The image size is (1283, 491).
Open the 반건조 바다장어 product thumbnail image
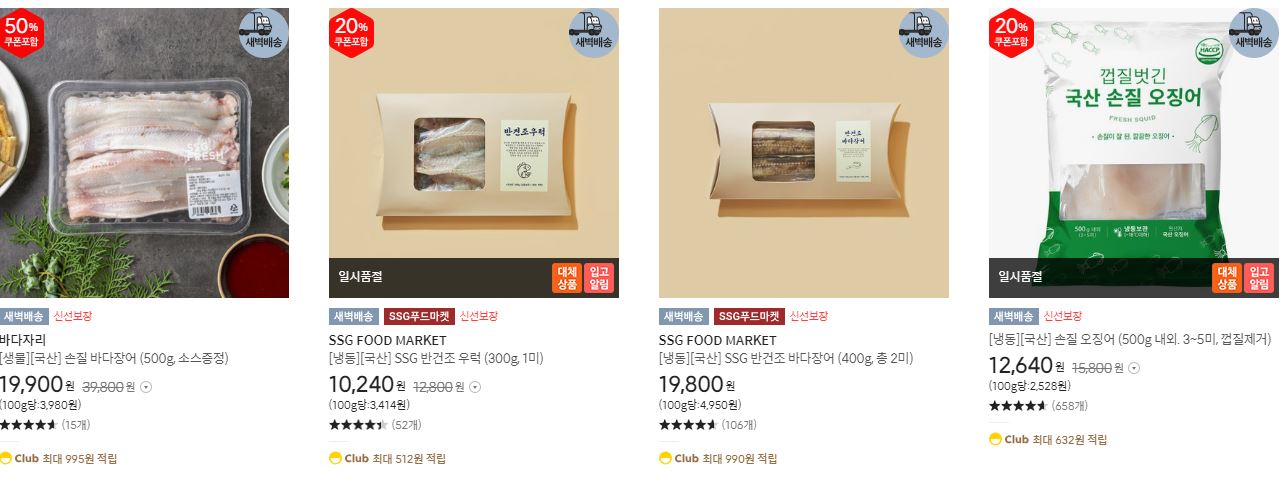[804, 153]
